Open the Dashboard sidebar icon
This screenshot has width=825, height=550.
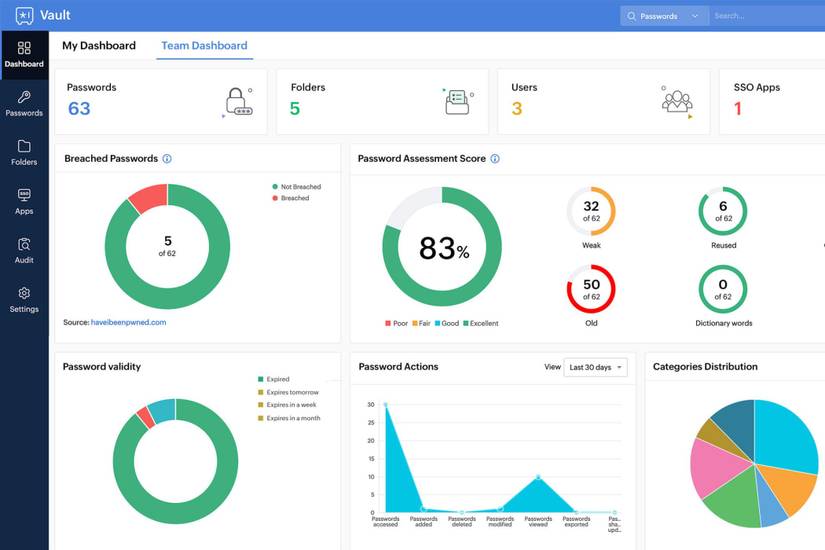tap(24, 48)
